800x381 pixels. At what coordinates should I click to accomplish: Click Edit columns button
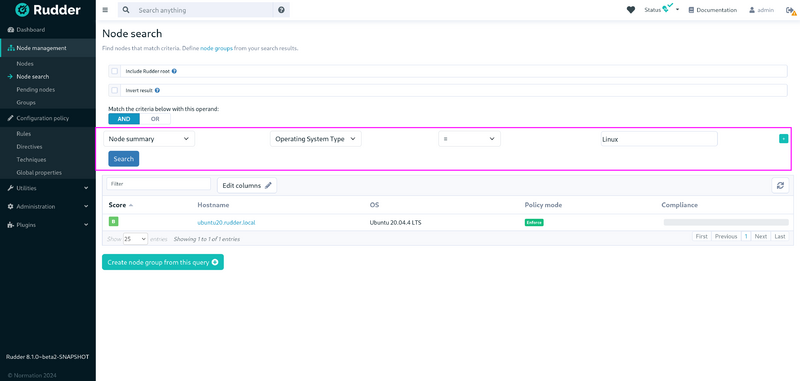247,186
